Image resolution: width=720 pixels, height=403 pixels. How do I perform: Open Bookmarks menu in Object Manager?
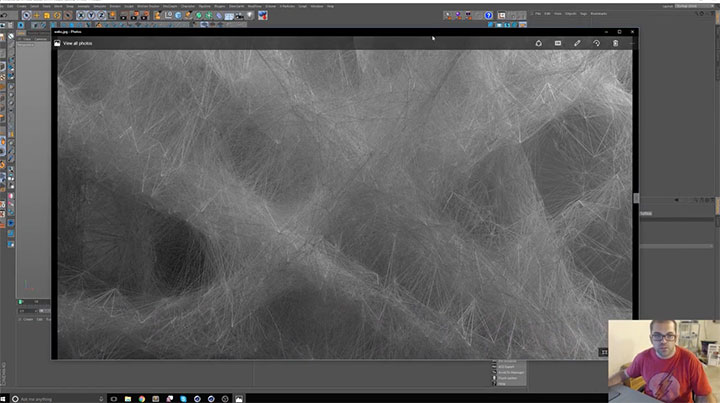598,14
